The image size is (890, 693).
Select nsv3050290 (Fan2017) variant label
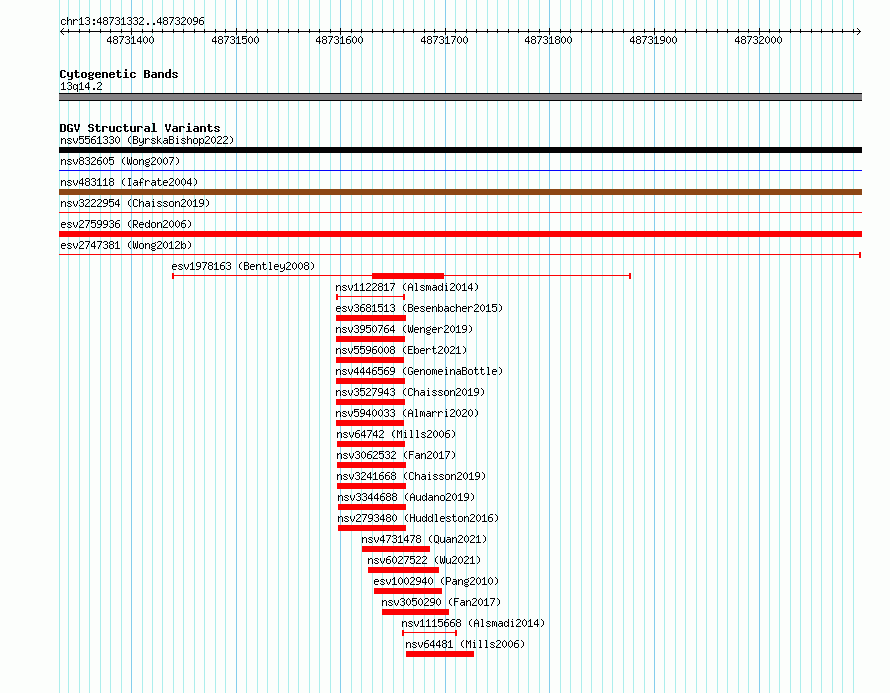[x=441, y=602]
